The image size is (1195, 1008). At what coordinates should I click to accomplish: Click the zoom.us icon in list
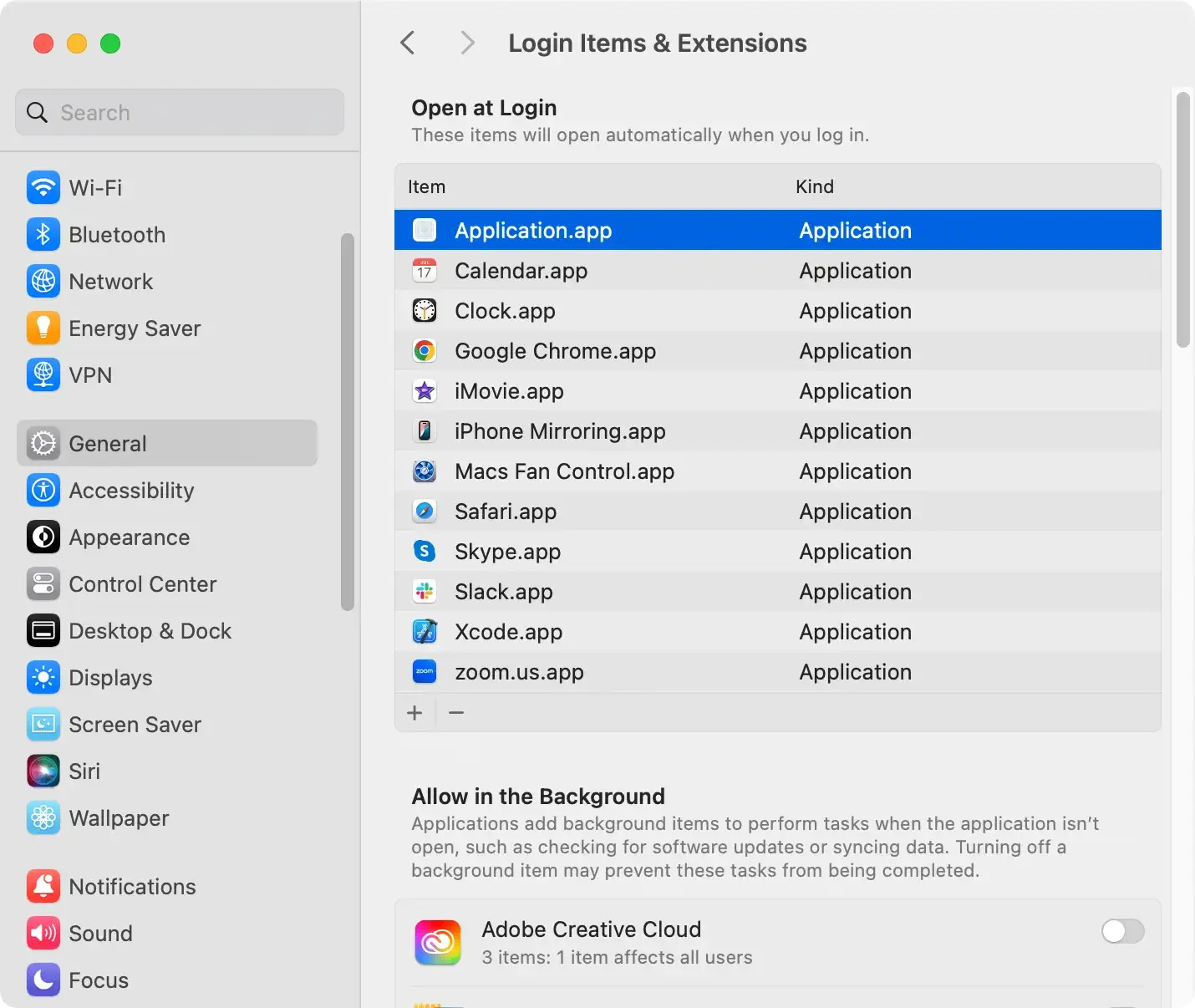425,671
